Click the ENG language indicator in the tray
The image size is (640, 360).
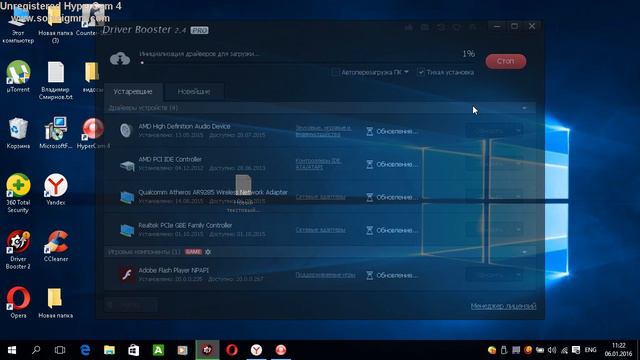591,350
